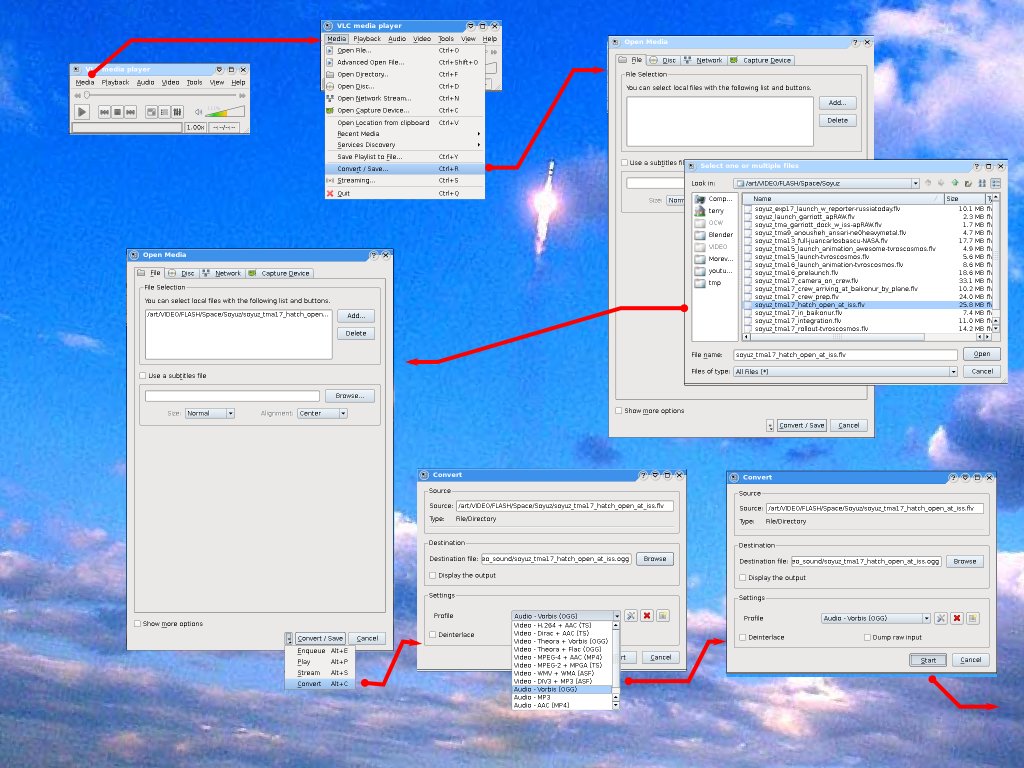
Task: Create new profile icon in Convert dialog with Start button
Action: 973,618
